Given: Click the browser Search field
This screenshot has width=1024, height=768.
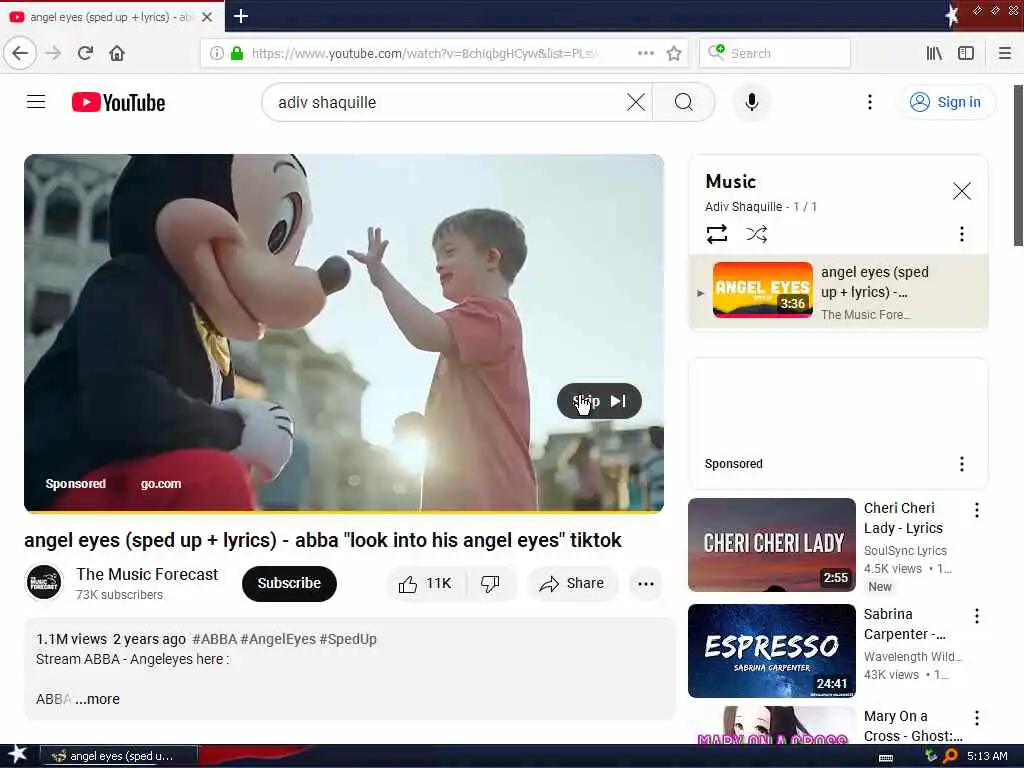Looking at the screenshot, I should (775, 53).
